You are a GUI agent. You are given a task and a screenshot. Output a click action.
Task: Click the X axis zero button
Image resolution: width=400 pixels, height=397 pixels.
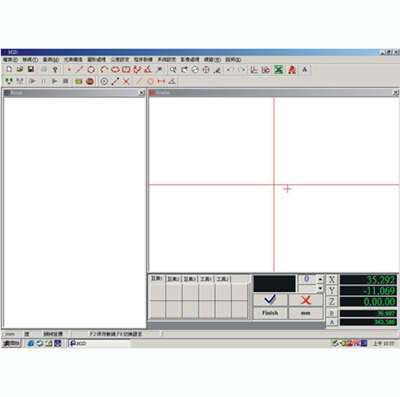point(332,279)
